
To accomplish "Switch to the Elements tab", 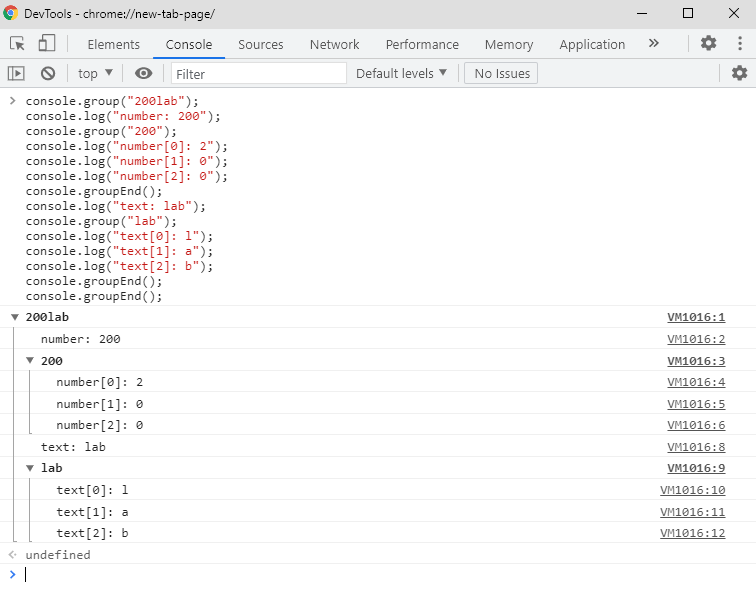I will (113, 44).
